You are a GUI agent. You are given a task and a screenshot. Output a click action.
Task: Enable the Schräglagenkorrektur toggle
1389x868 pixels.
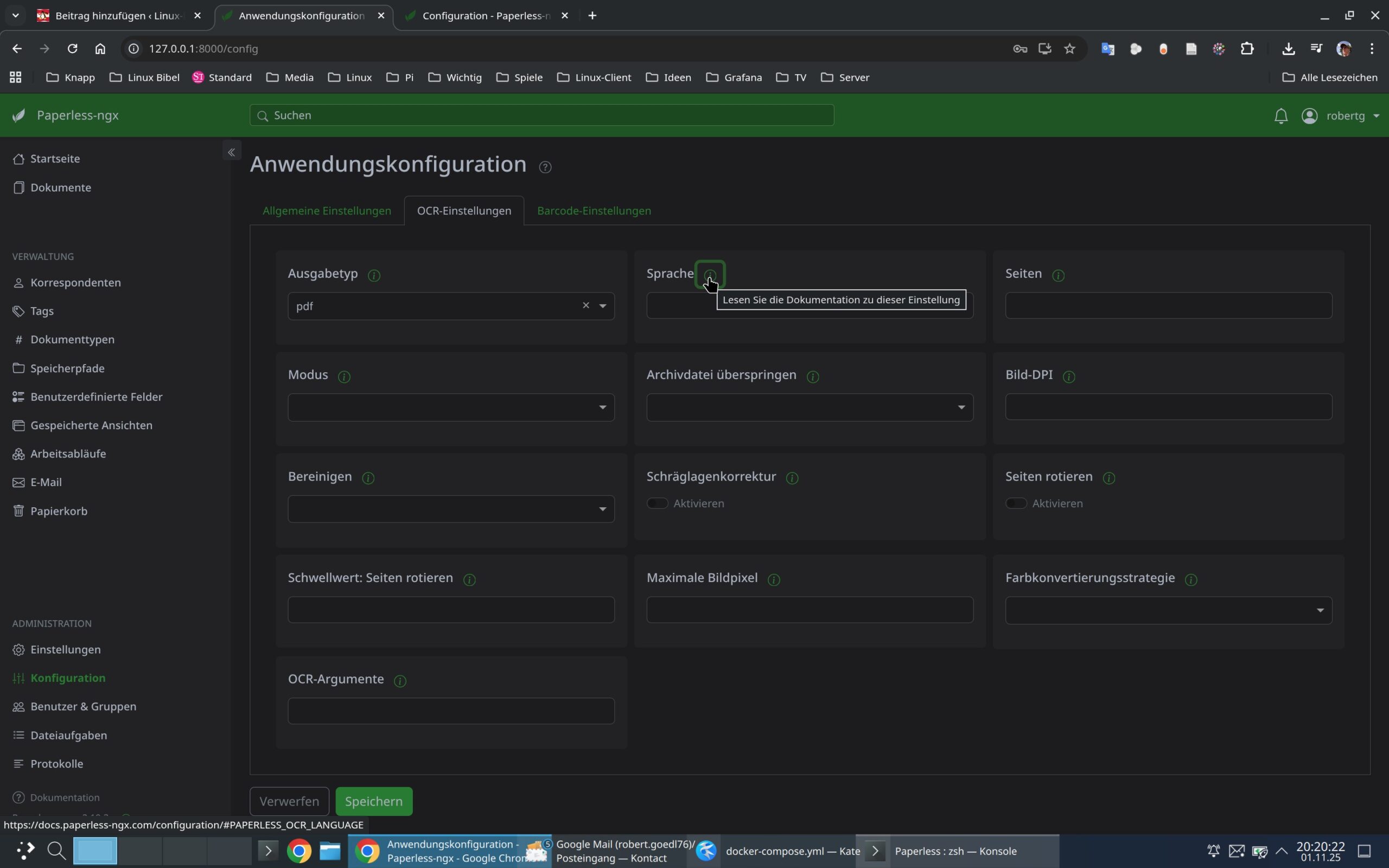coord(657,503)
